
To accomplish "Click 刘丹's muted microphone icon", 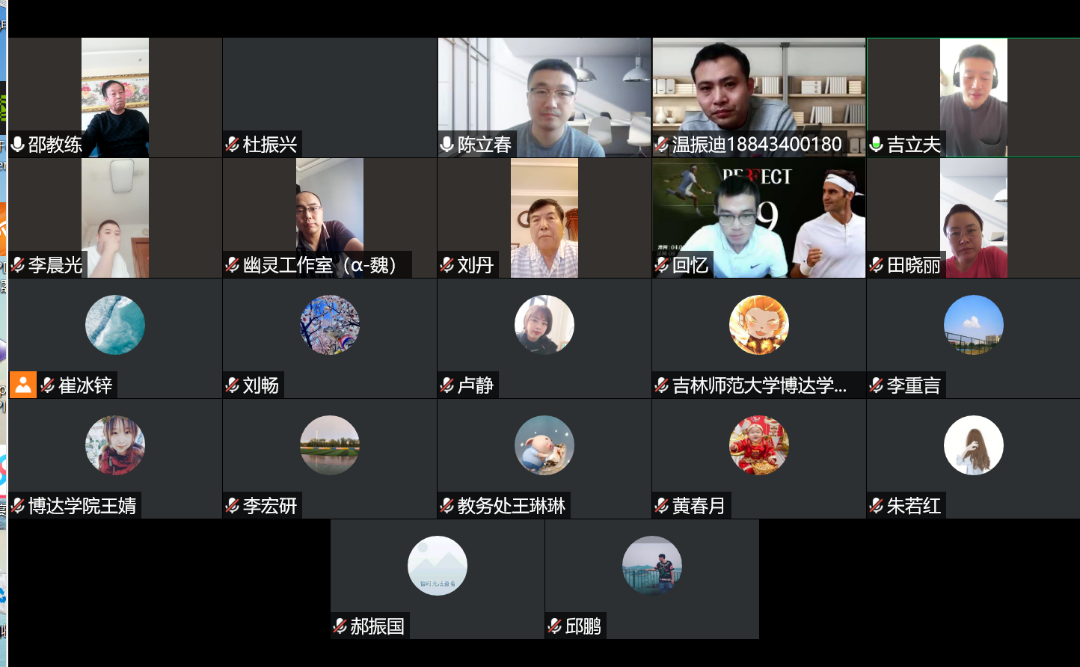I will pos(447,265).
